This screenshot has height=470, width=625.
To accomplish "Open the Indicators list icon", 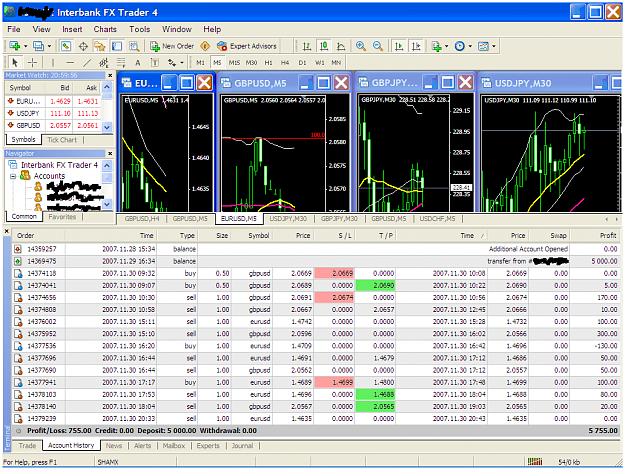I will pos(436,46).
